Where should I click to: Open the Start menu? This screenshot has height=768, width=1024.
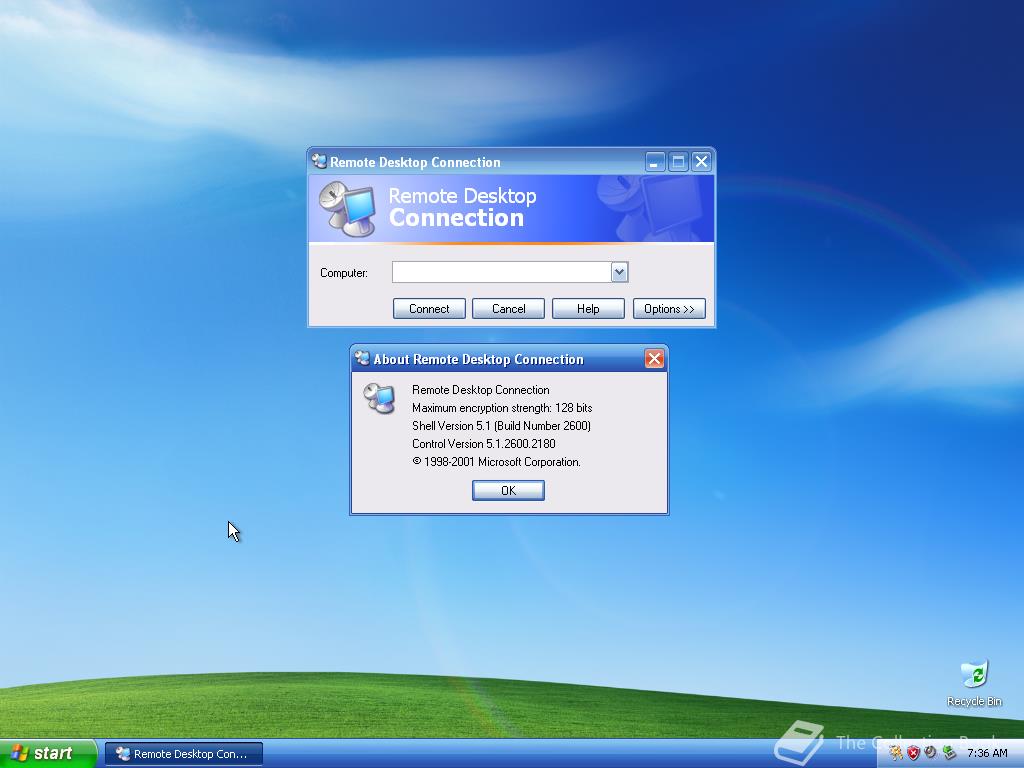[47, 754]
